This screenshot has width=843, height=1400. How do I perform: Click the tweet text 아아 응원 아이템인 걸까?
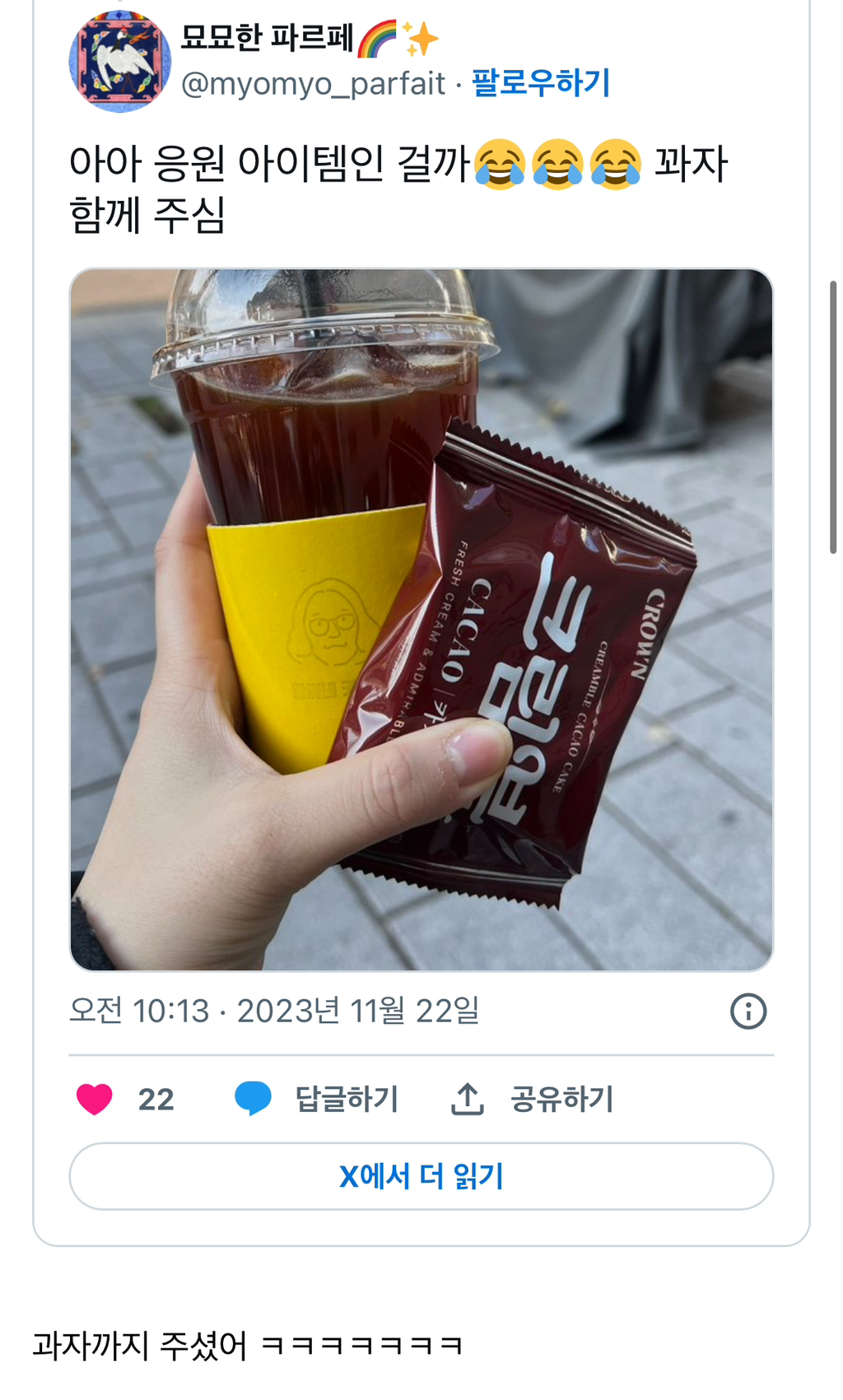270,163
